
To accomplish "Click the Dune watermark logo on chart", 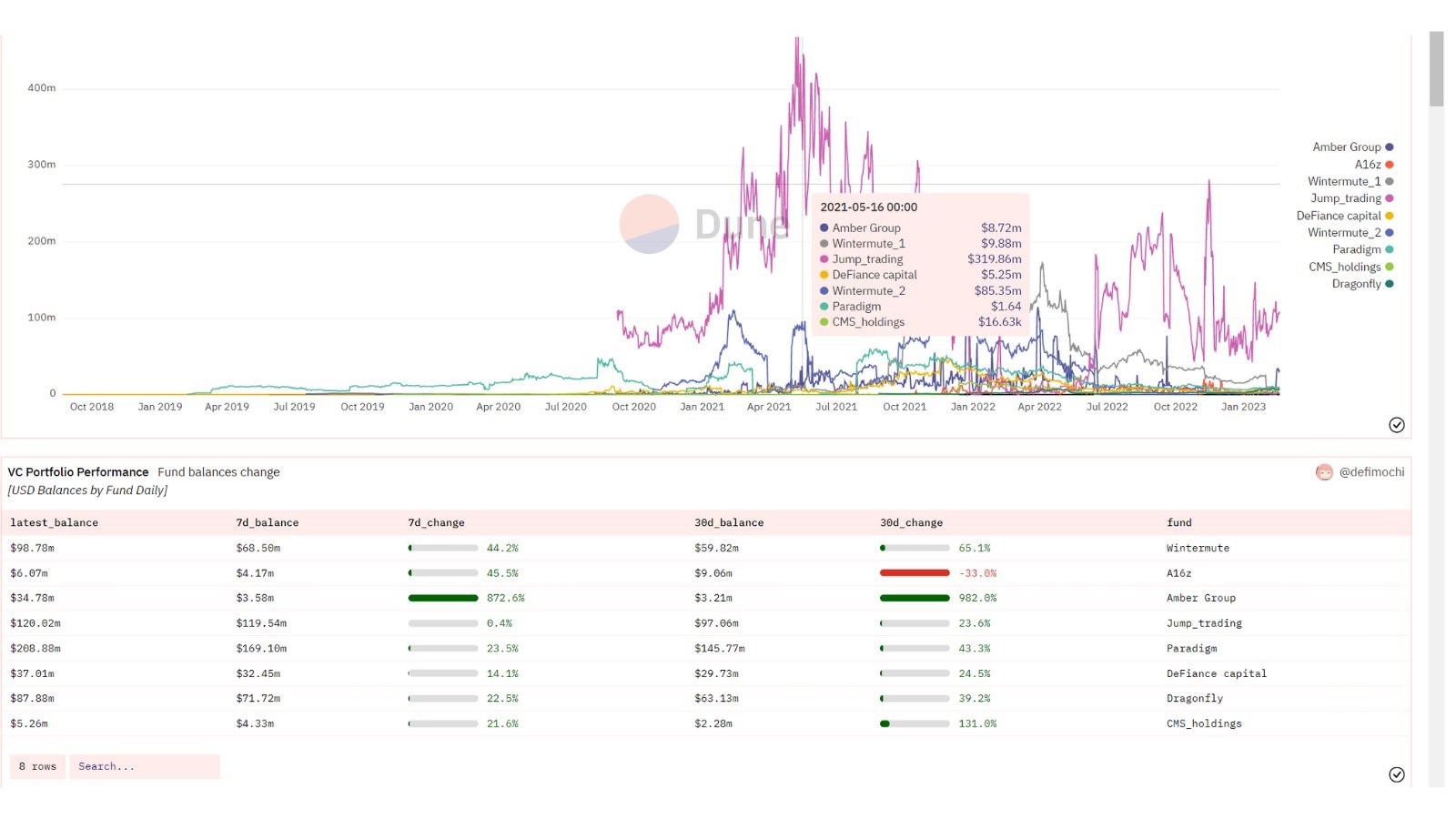I will [649, 224].
